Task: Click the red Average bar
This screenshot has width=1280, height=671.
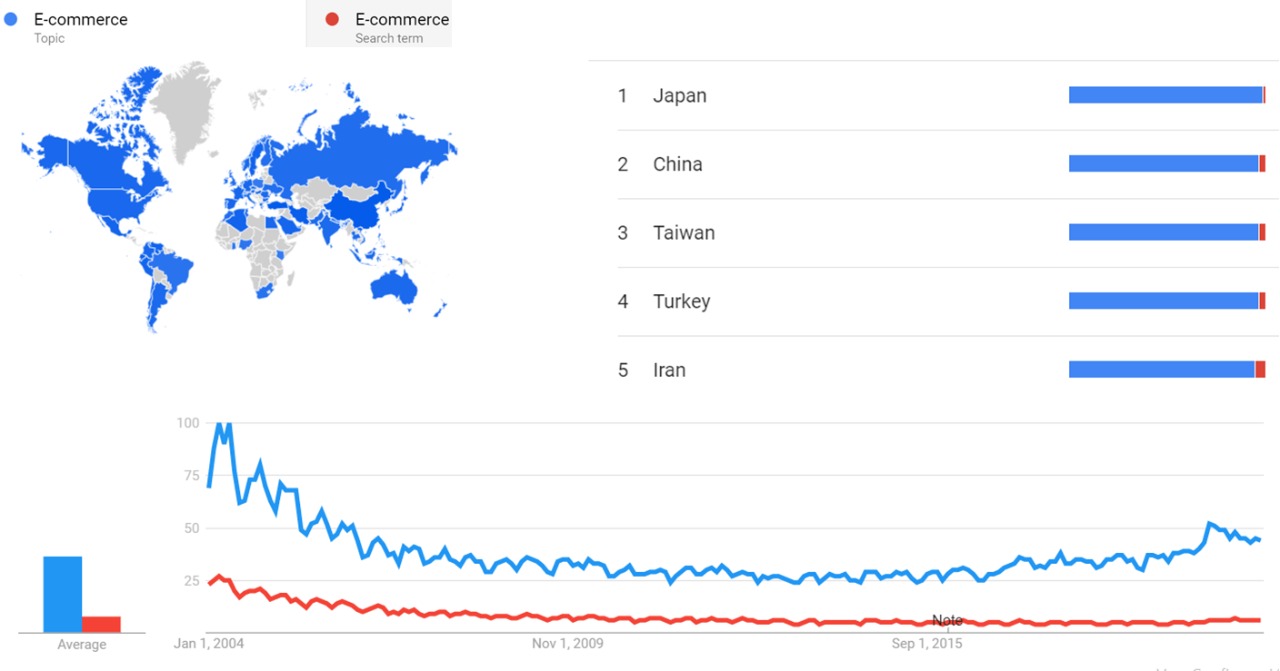Action: click(101, 624)
